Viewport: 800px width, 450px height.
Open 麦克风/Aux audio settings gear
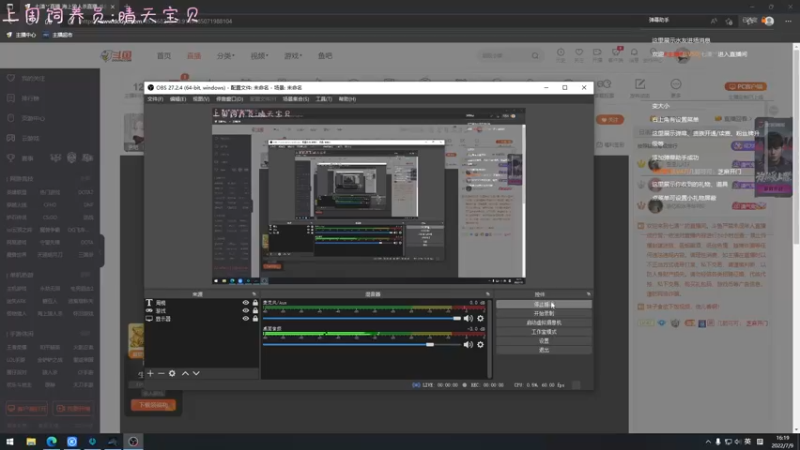point(480,318)
